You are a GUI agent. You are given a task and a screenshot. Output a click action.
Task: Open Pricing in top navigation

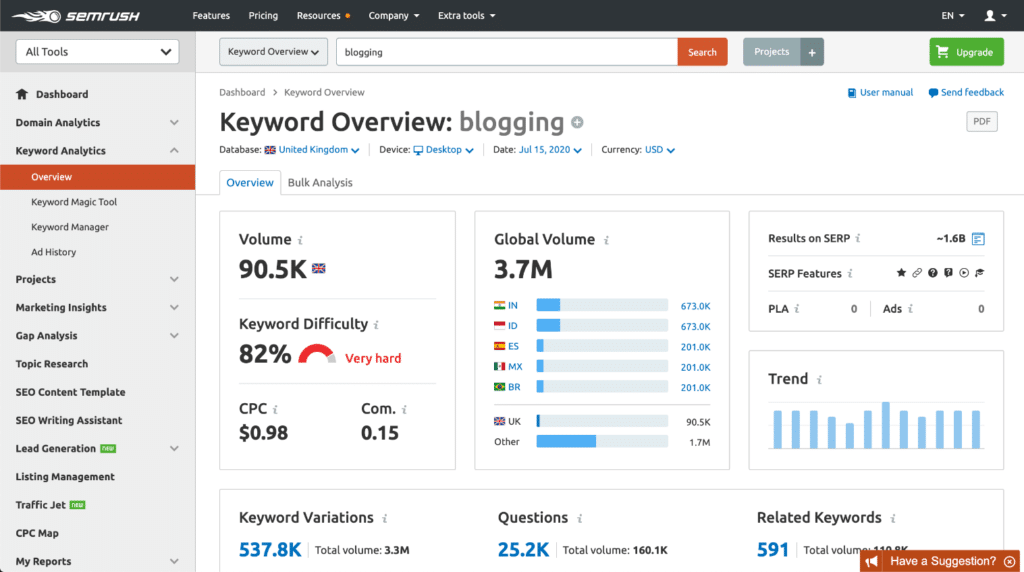coord(263,16)
